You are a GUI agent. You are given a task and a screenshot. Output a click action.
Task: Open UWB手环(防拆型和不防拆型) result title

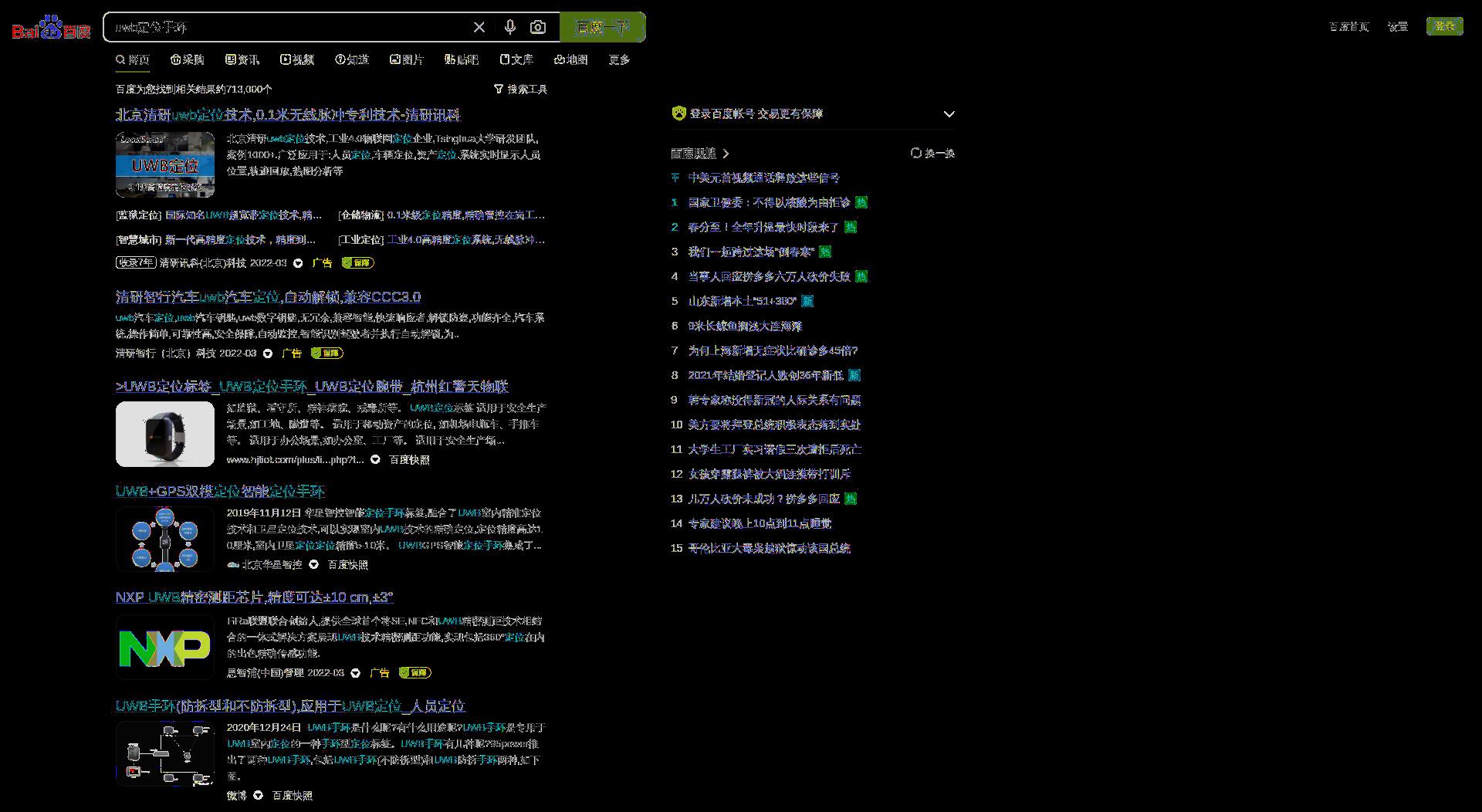click(290, 706)
